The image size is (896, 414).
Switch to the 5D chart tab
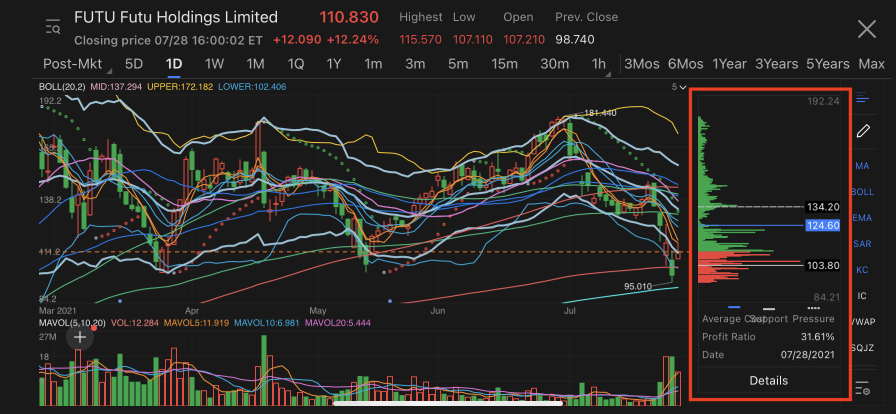(134, 64)
